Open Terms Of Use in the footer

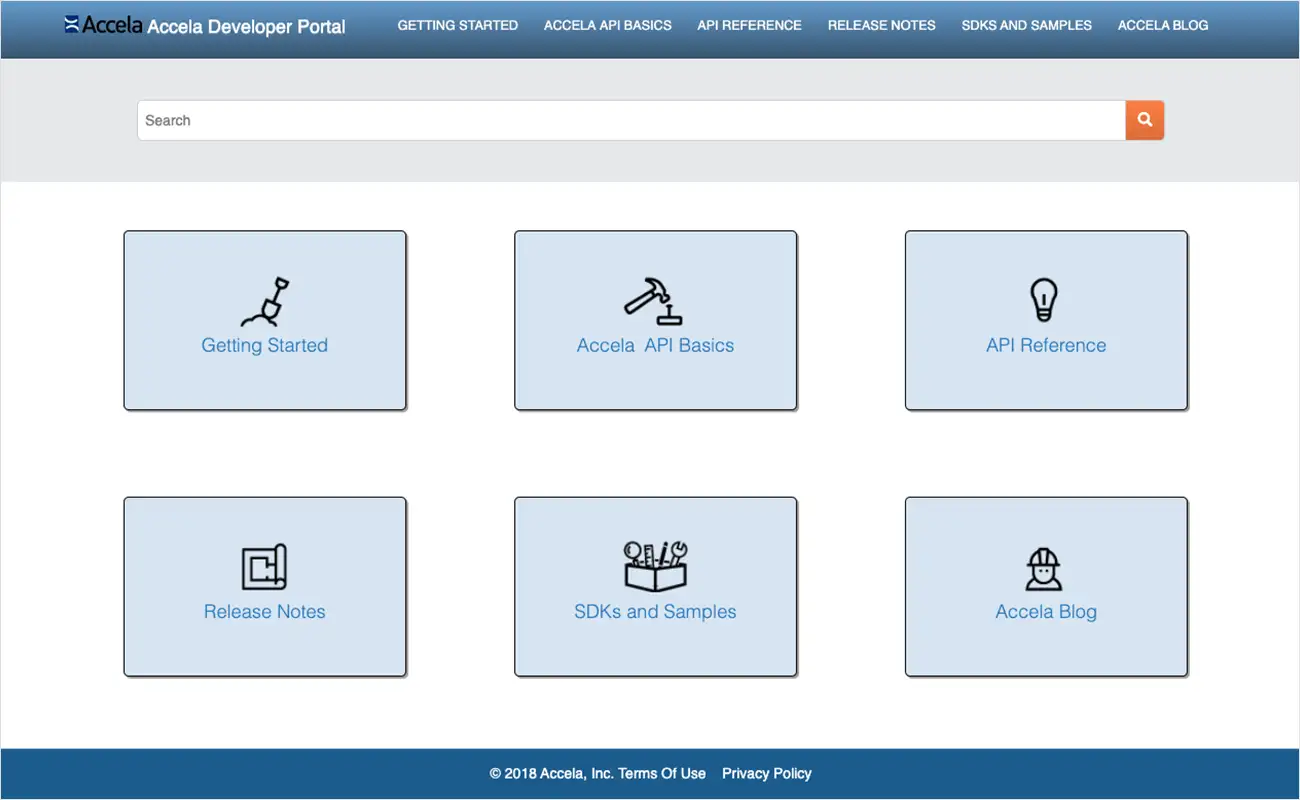(662, 773)
